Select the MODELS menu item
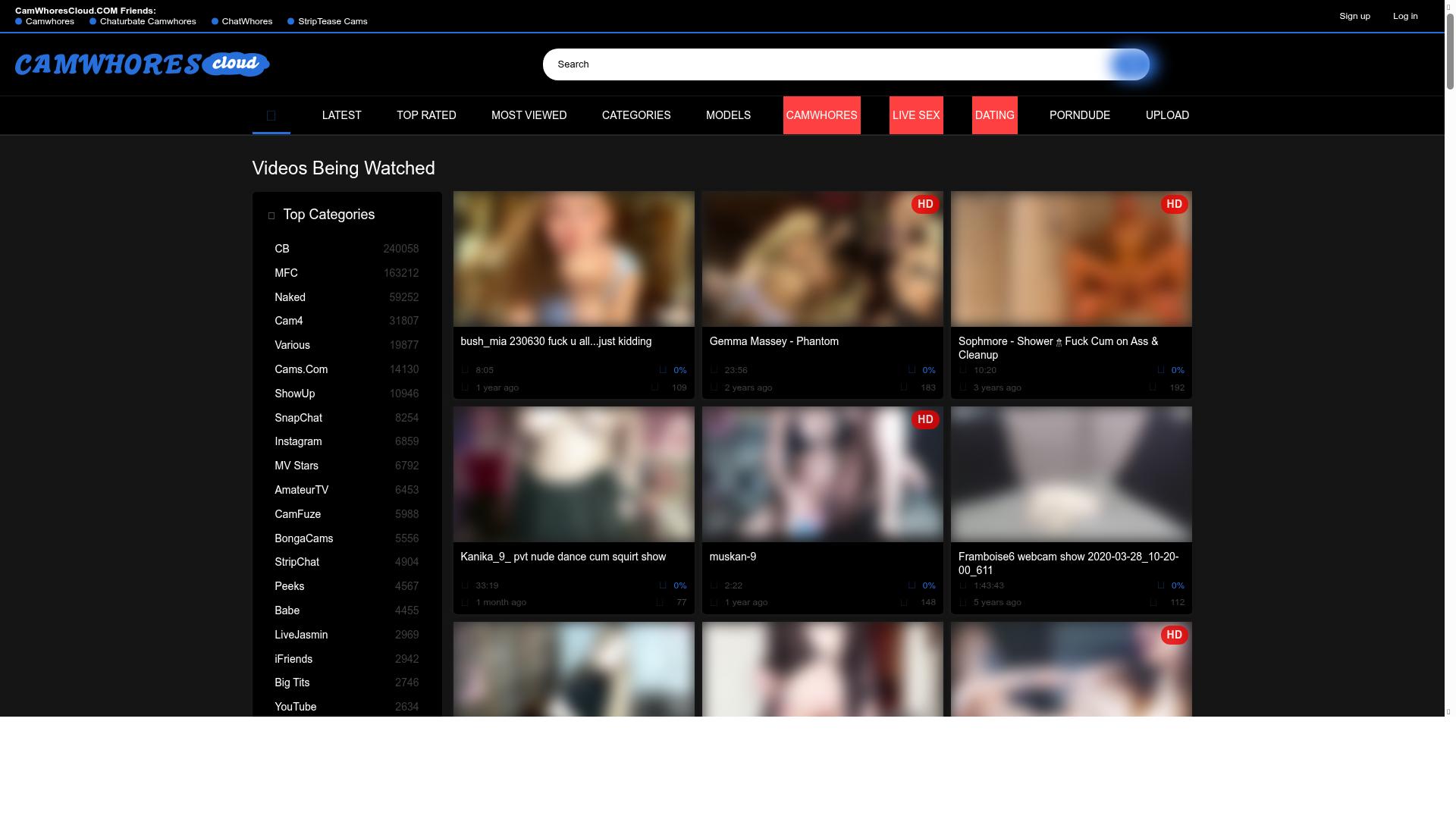 tap(728, 115)
